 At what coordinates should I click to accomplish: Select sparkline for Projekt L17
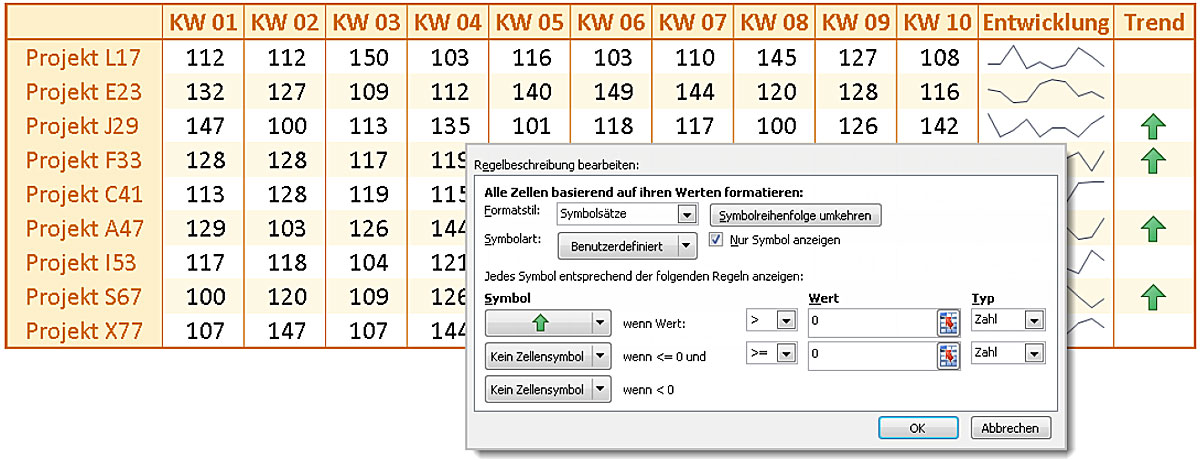(1046, 57)
